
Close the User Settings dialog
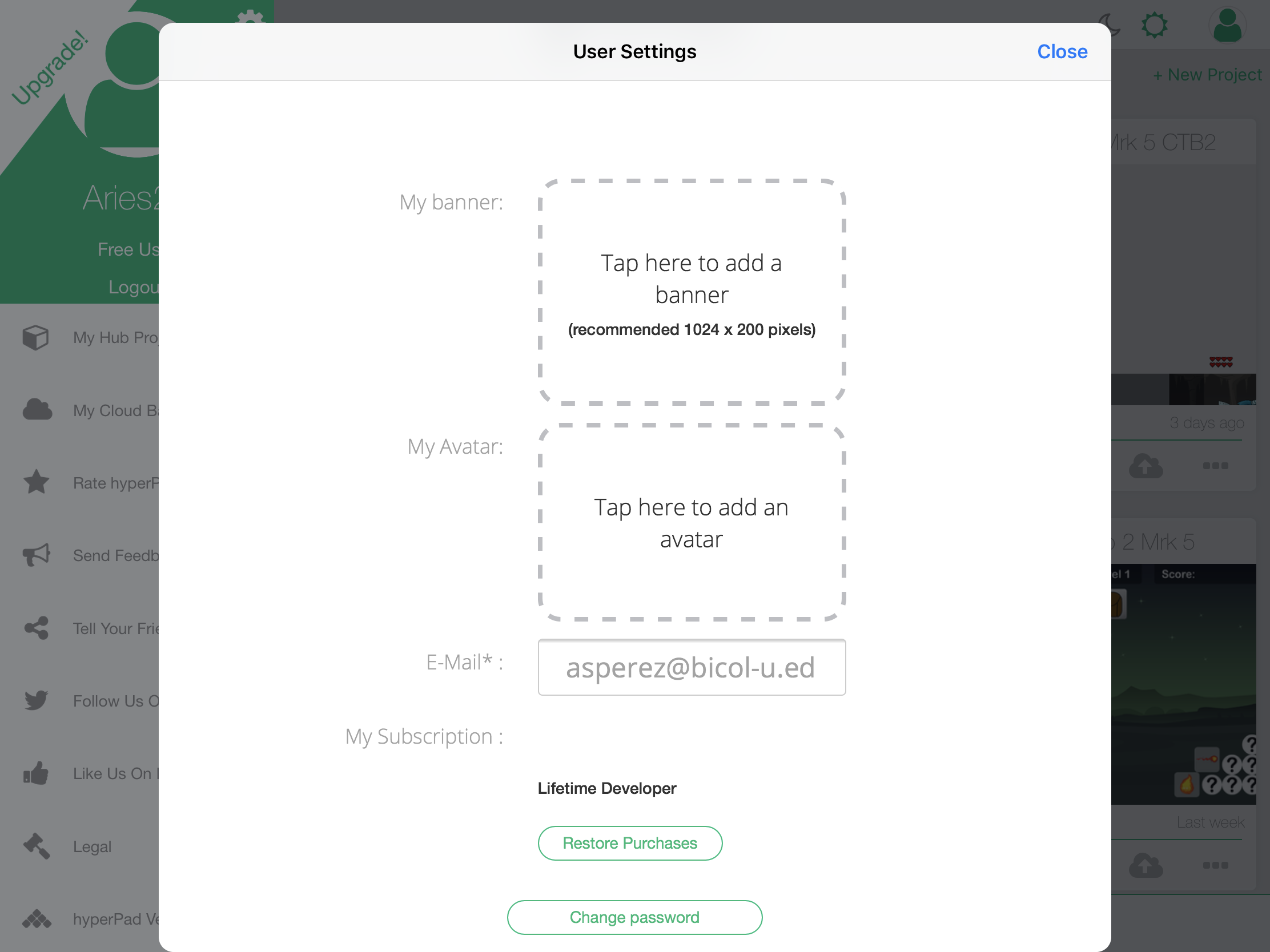[x=1062, y=51]
